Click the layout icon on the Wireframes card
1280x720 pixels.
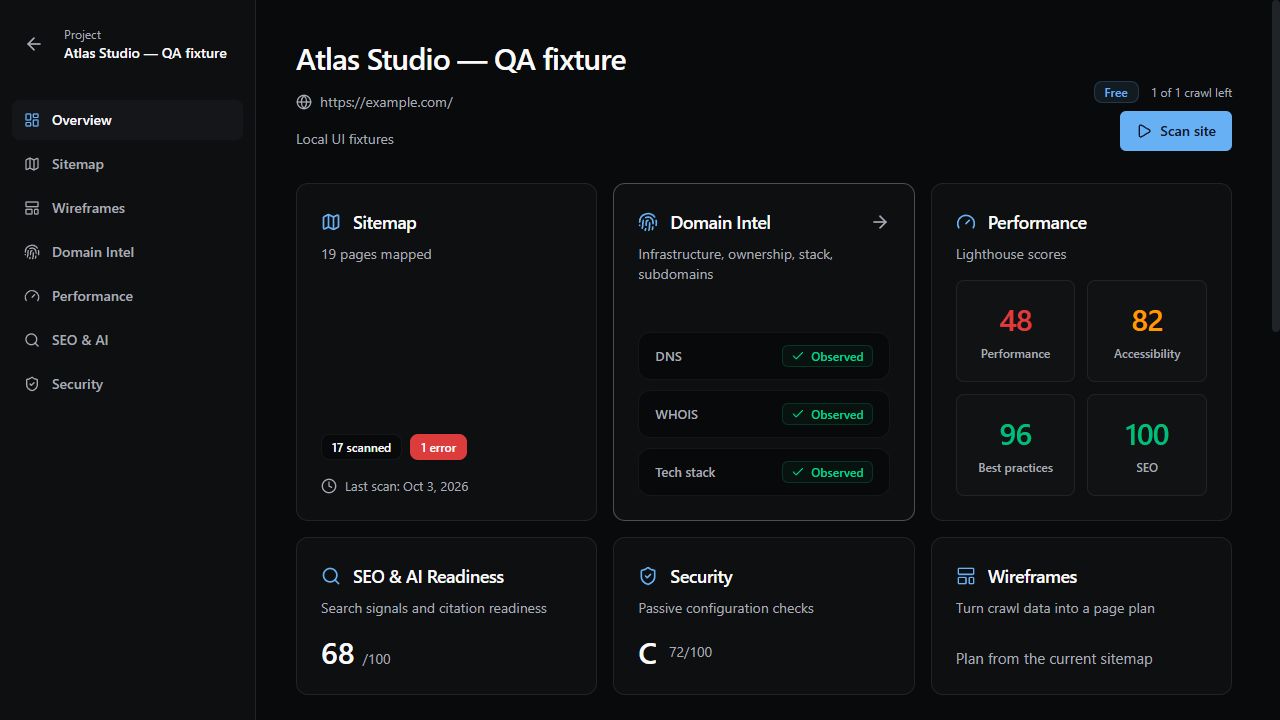pos(966,576)
